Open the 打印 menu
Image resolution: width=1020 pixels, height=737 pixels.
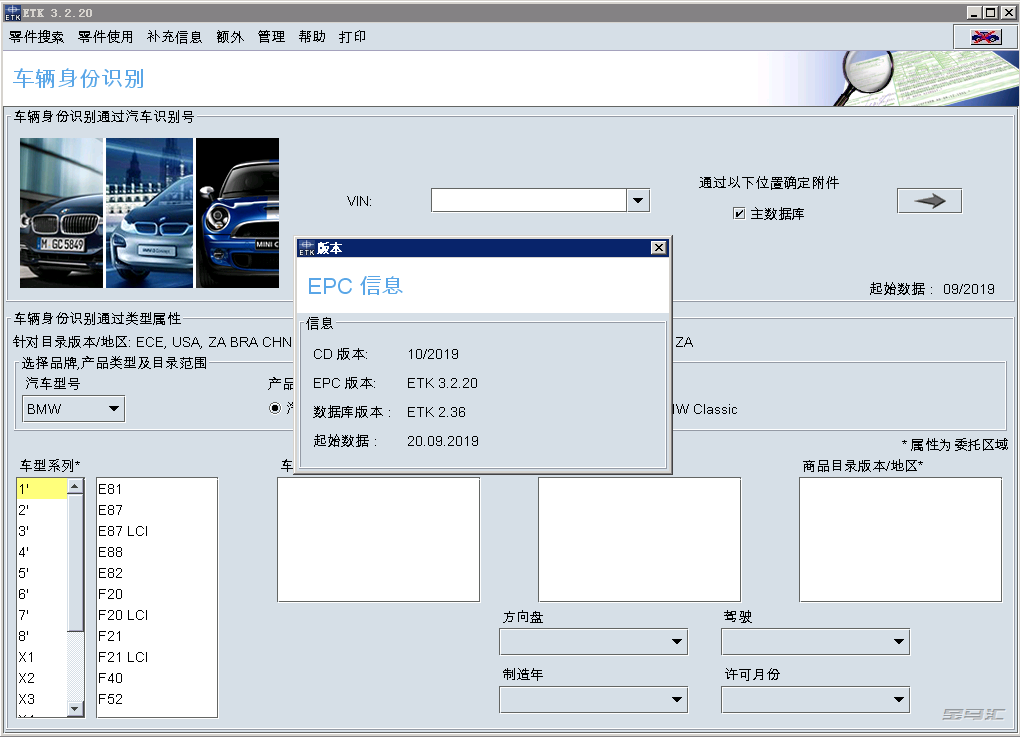point(353,37)
